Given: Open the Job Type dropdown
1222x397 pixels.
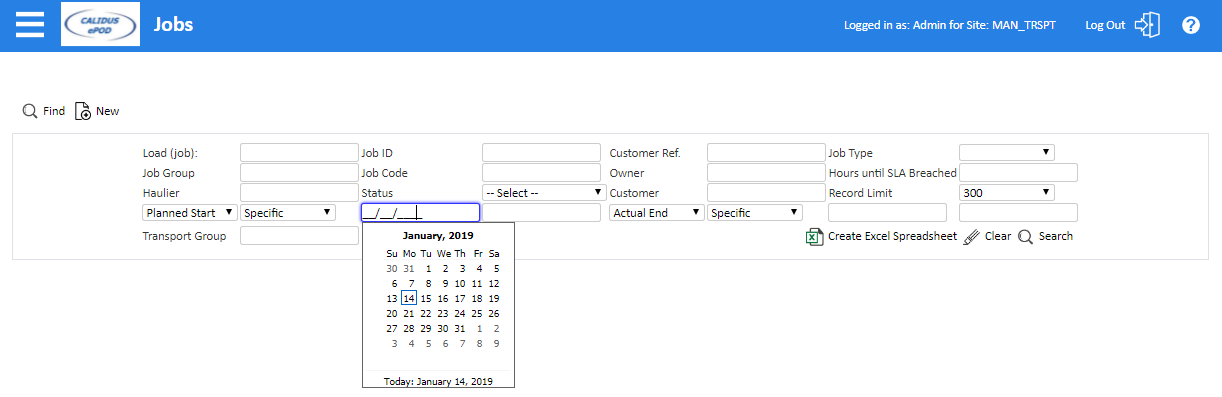Looking at the screenshot, I should coord(1007,152).
